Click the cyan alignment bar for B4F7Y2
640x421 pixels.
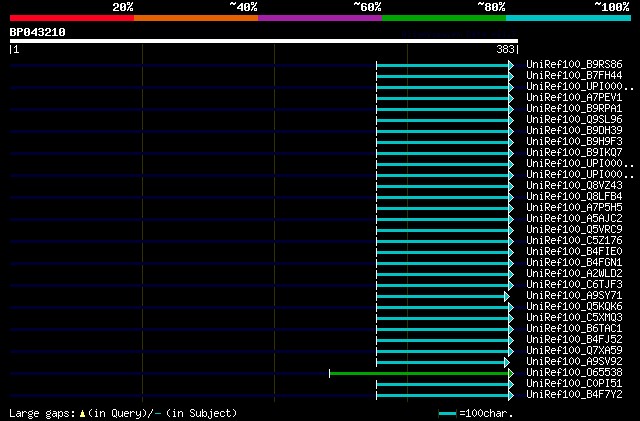click(x=442, y=396)
